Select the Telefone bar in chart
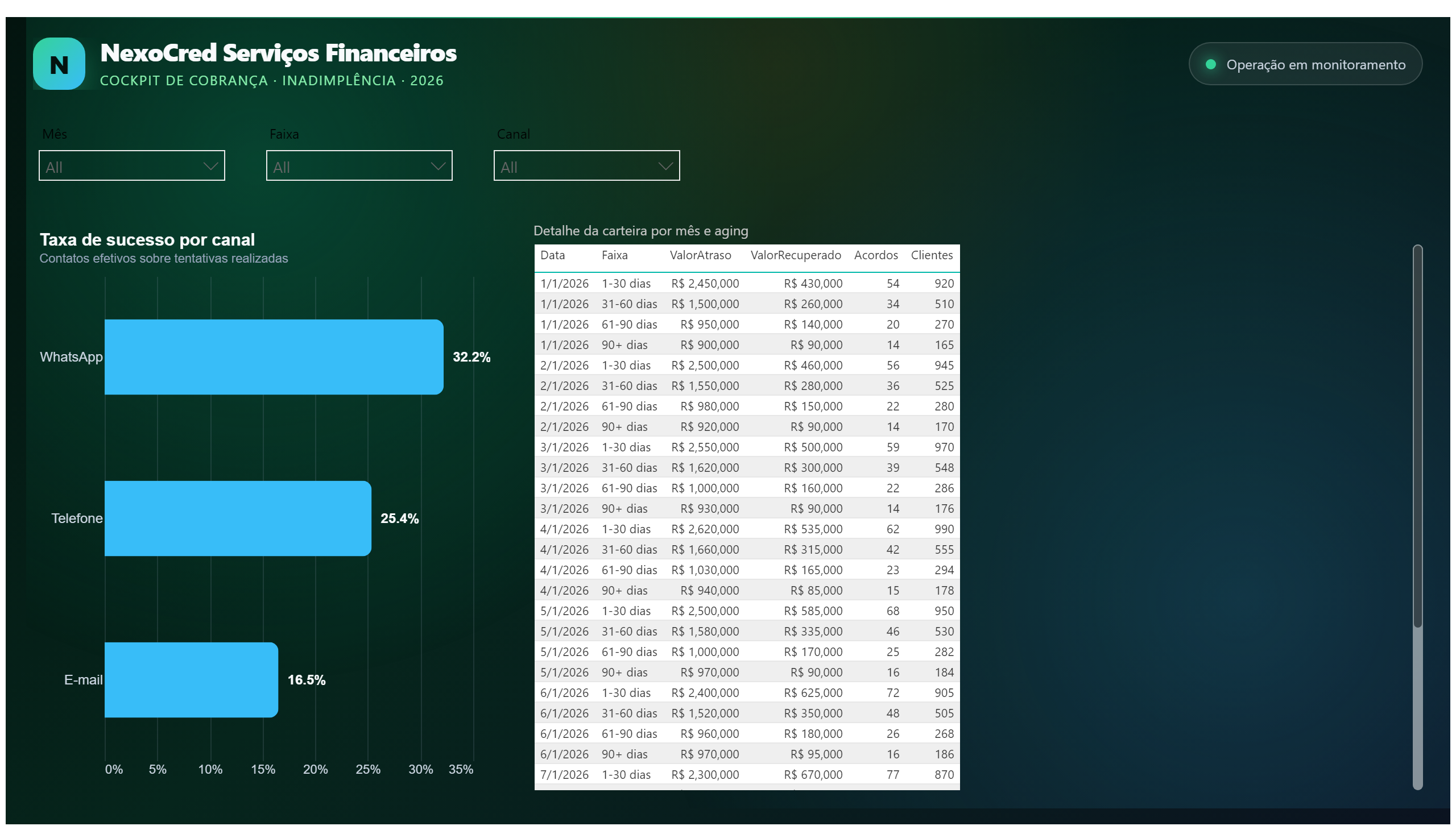This screenshot has width=1456, height=830. 238,518
